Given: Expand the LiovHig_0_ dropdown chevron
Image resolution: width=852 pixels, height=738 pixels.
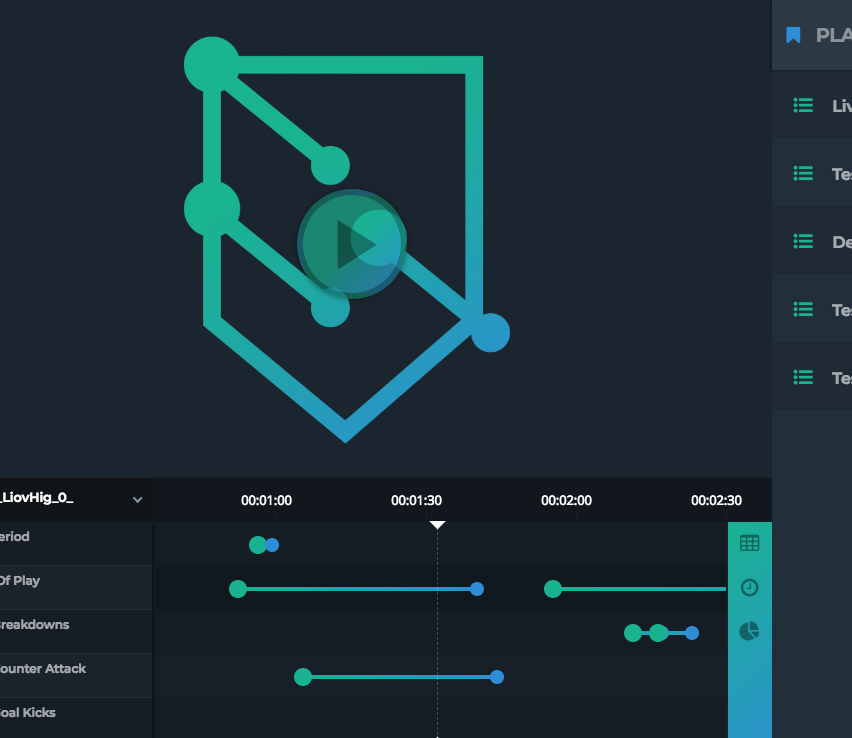Looking at the screenshot, I should 138,499.
